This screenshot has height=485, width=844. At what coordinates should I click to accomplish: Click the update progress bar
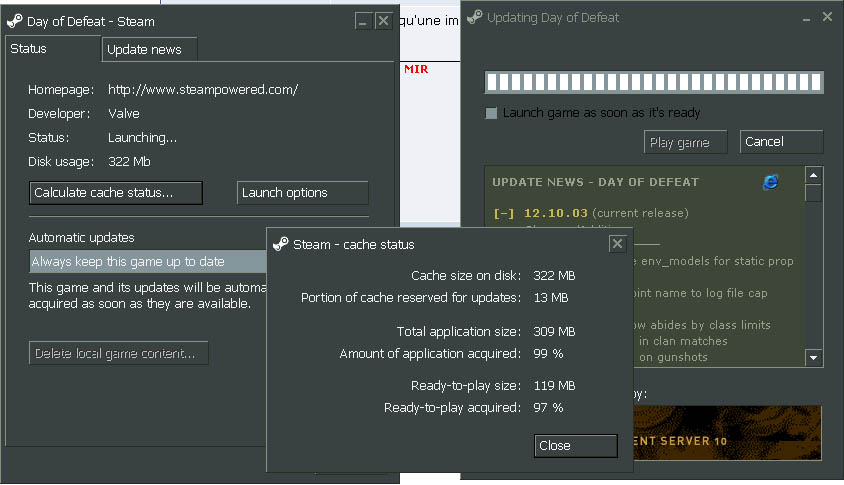click(x=653, y=83)
